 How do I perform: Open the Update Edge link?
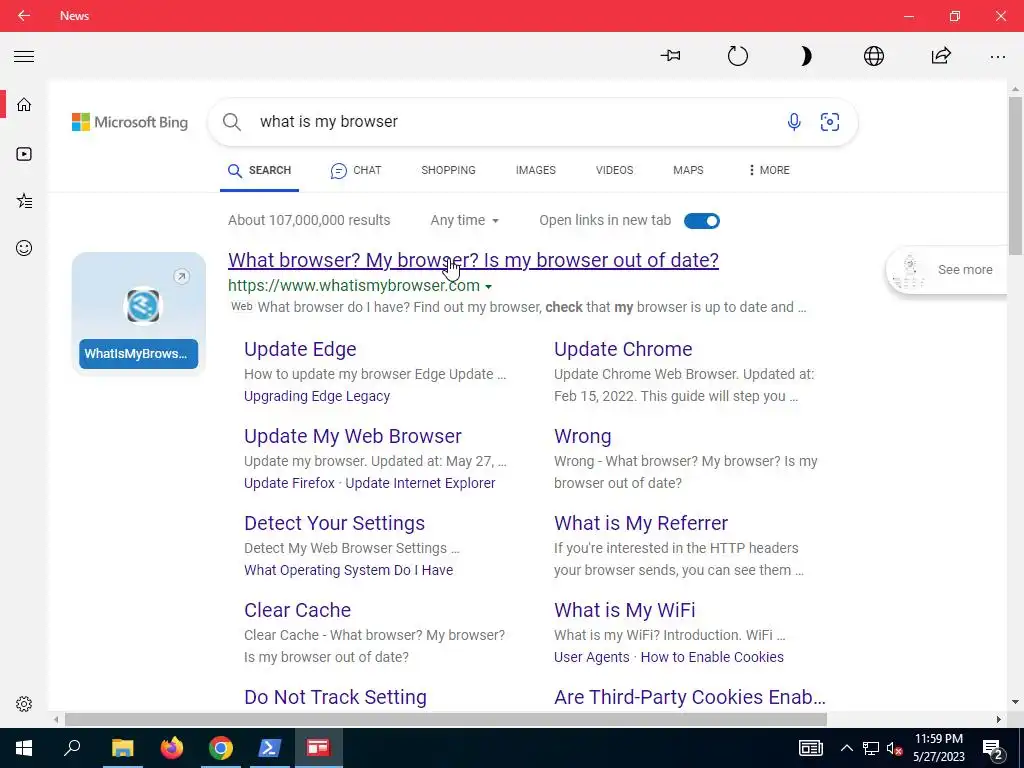300,349
